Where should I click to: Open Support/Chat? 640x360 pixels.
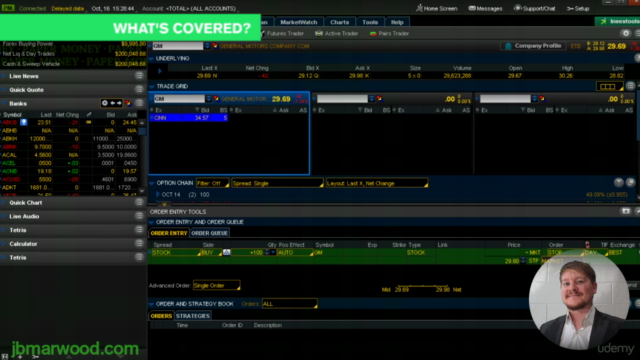(x=534, y=8)
